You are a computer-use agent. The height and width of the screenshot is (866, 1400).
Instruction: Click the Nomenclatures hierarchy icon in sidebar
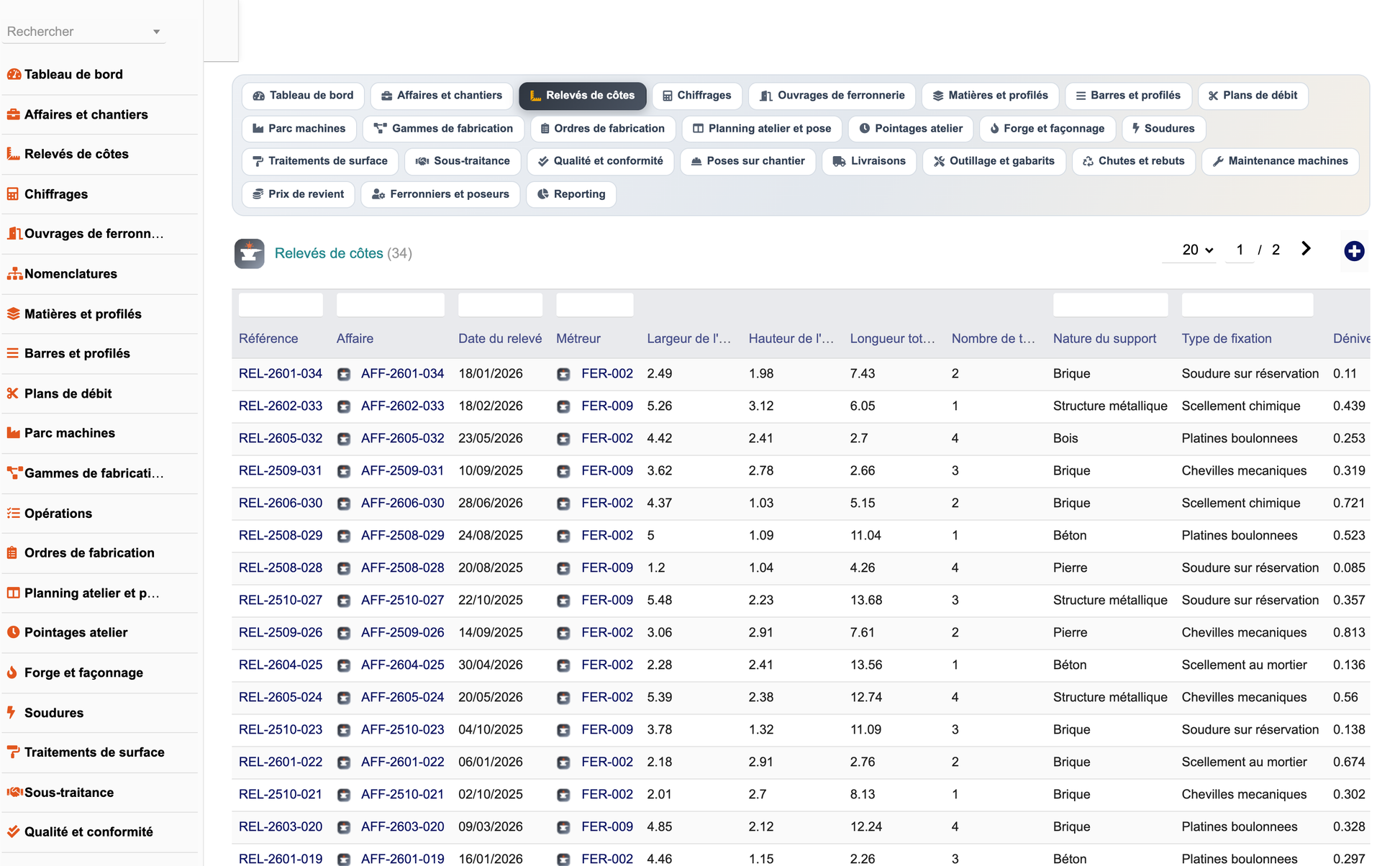click(x=14, y=274)
